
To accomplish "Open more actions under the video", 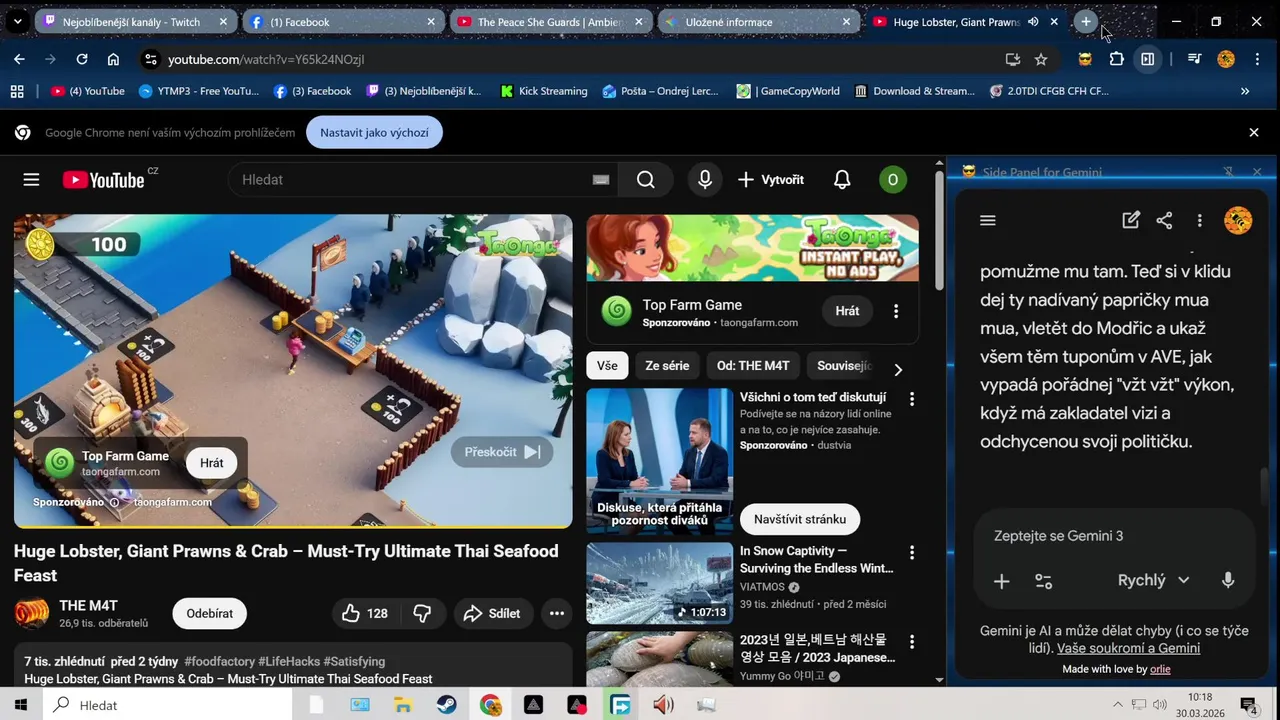I will point(557,614).
